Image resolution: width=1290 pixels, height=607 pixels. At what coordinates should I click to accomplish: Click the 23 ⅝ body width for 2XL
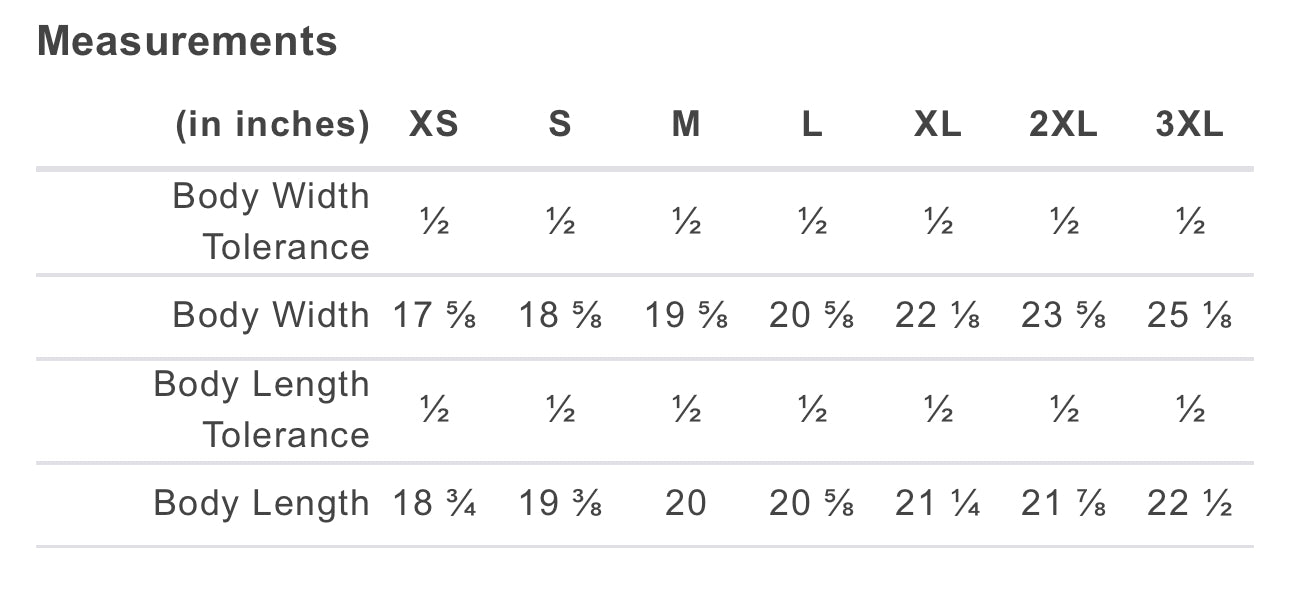pos(1063,316)
